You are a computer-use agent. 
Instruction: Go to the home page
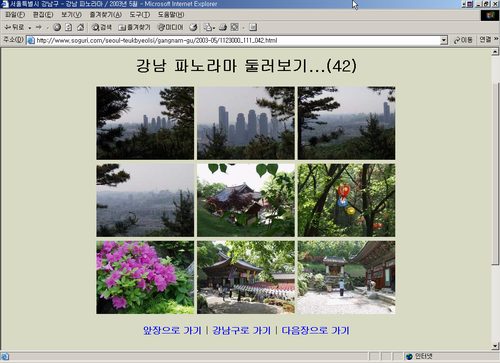[x=80, y=27]
